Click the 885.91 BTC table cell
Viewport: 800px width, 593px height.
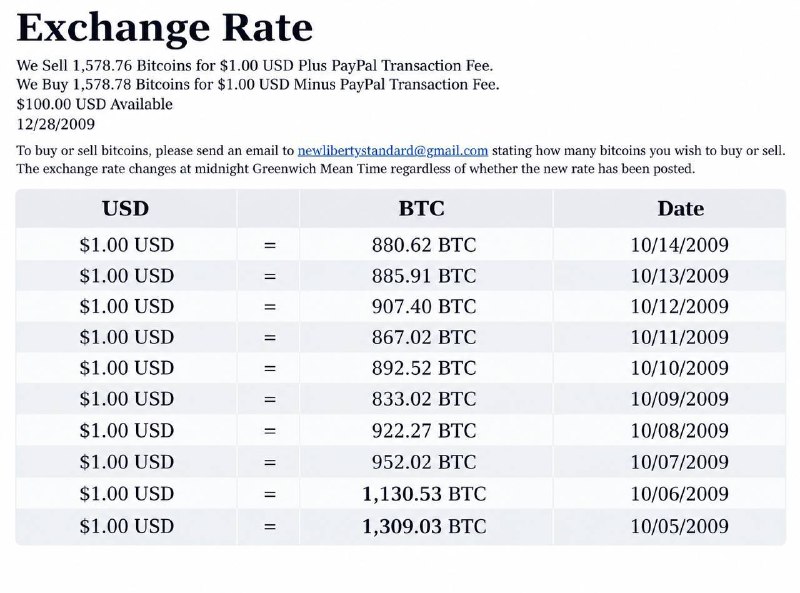point(424,276)
